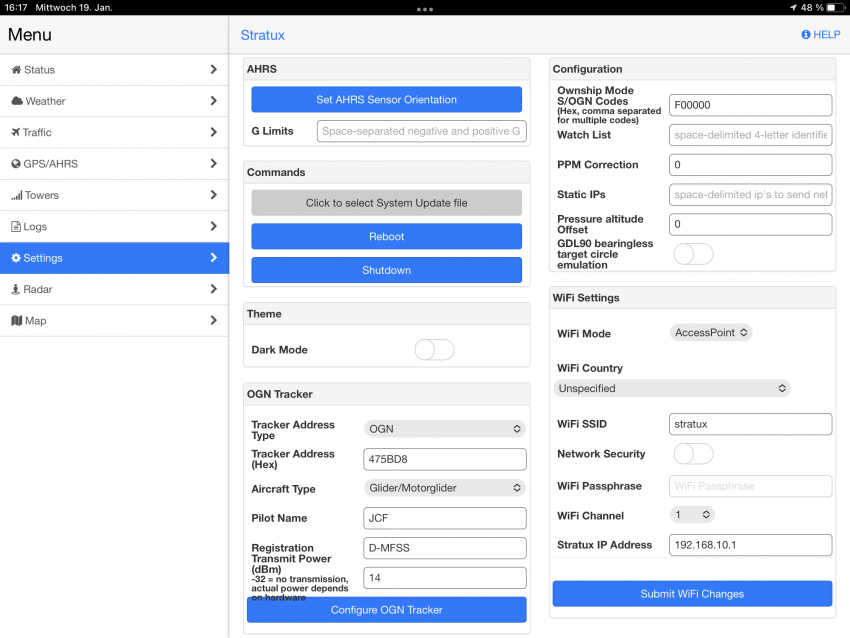This screenshot has height=638, width=850.
Task: Expand the Weather menu chevron
Action: (x=214, y=101)
